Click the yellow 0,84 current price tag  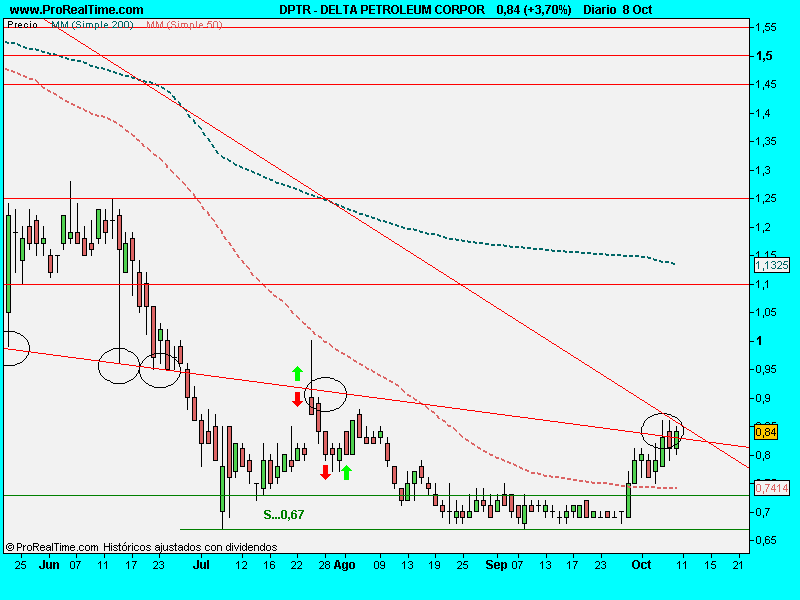click(x=766, y=432)
